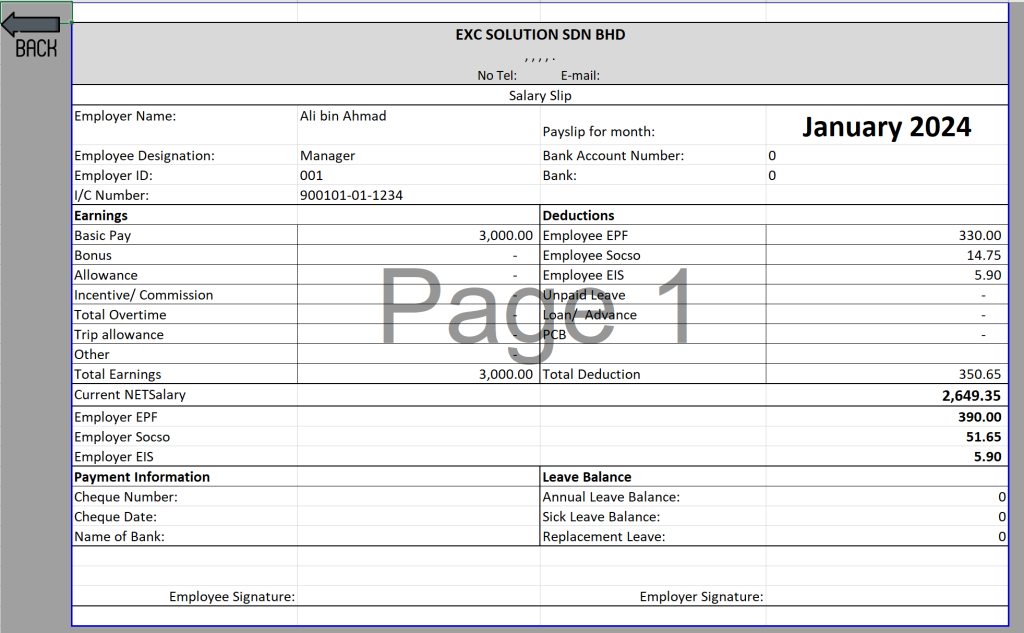Viewport: 1024px width, 633px height.
Task: Click the company title EXC SOLUTION SDN BHD
Action: 540,35
